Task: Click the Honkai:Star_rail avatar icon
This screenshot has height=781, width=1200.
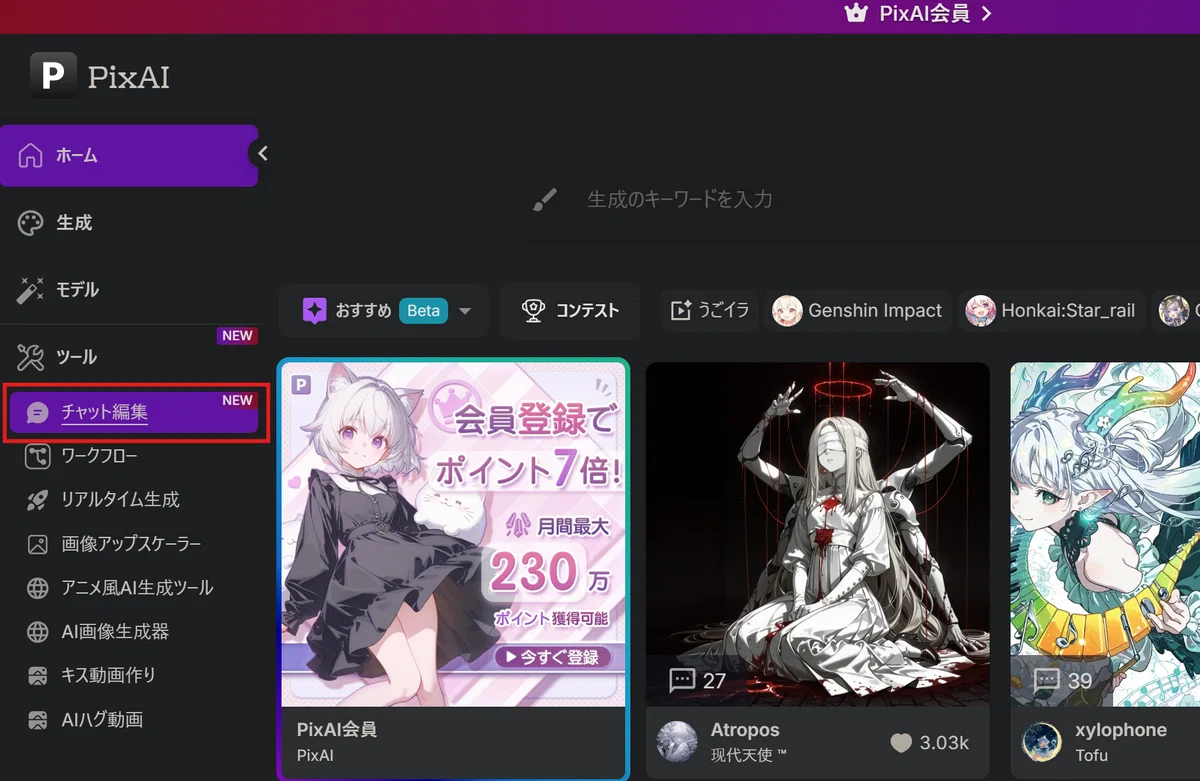Action: point(980,311)
